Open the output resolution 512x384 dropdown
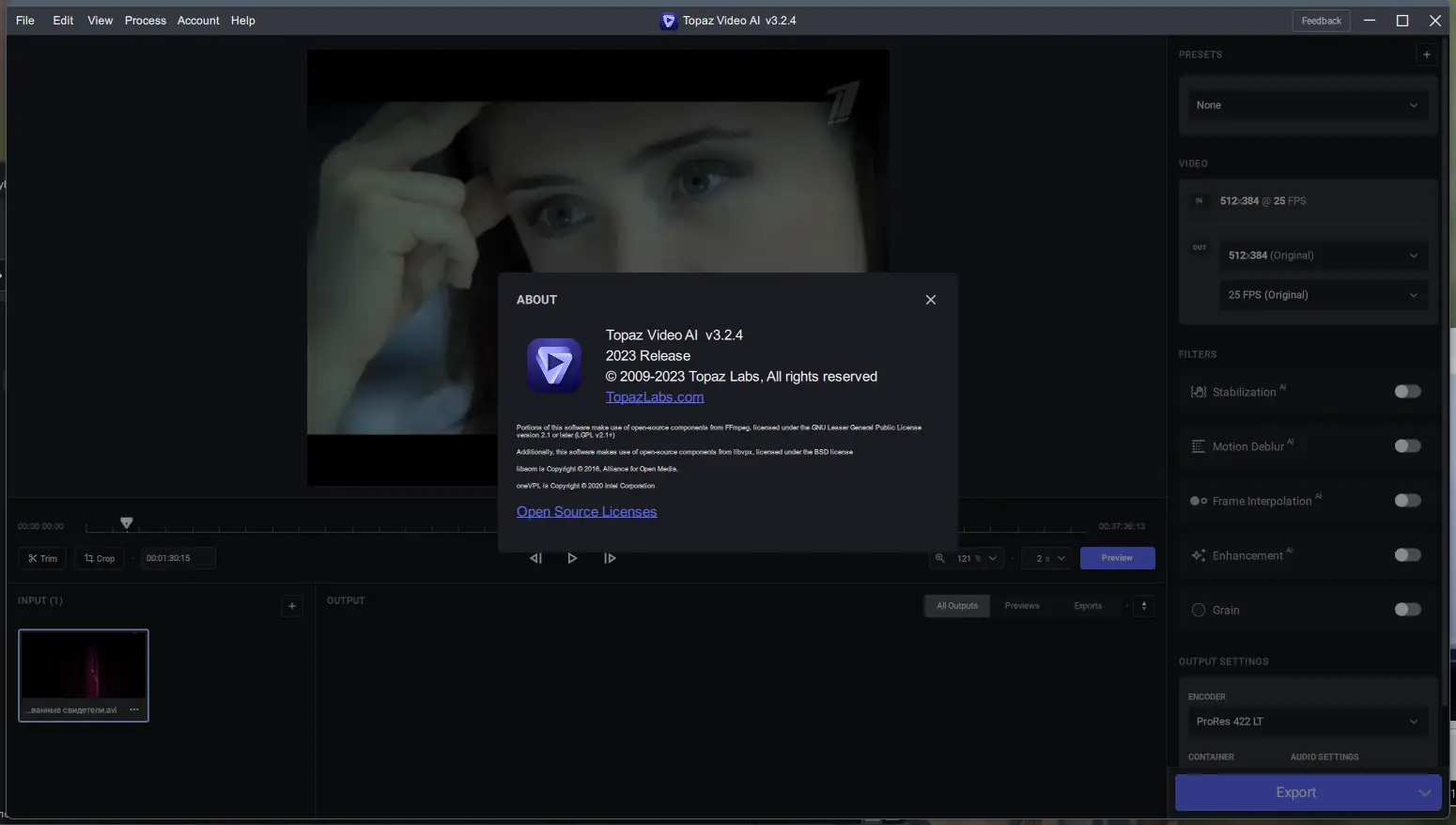This screenshot has width=1456, height=825. pos(1324,256)
